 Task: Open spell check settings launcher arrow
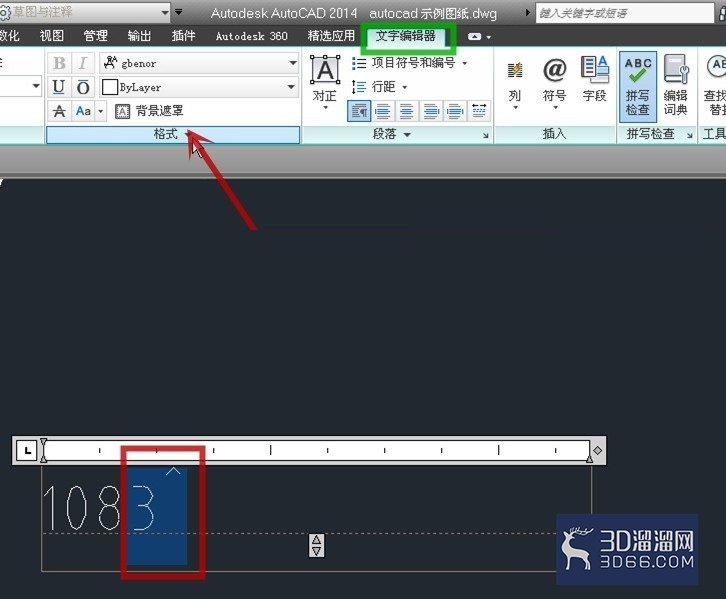click(x=689, y=135)
